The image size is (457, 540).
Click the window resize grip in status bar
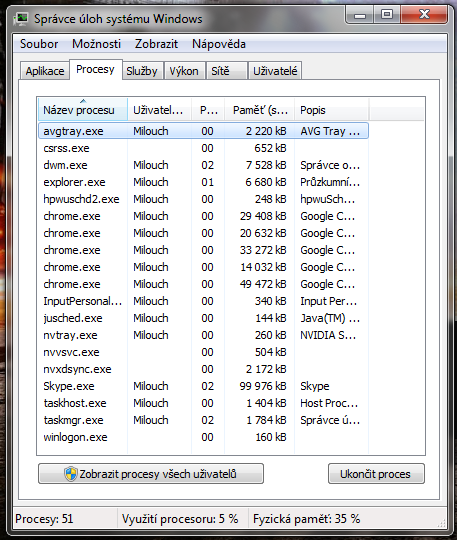coord(442,523)
